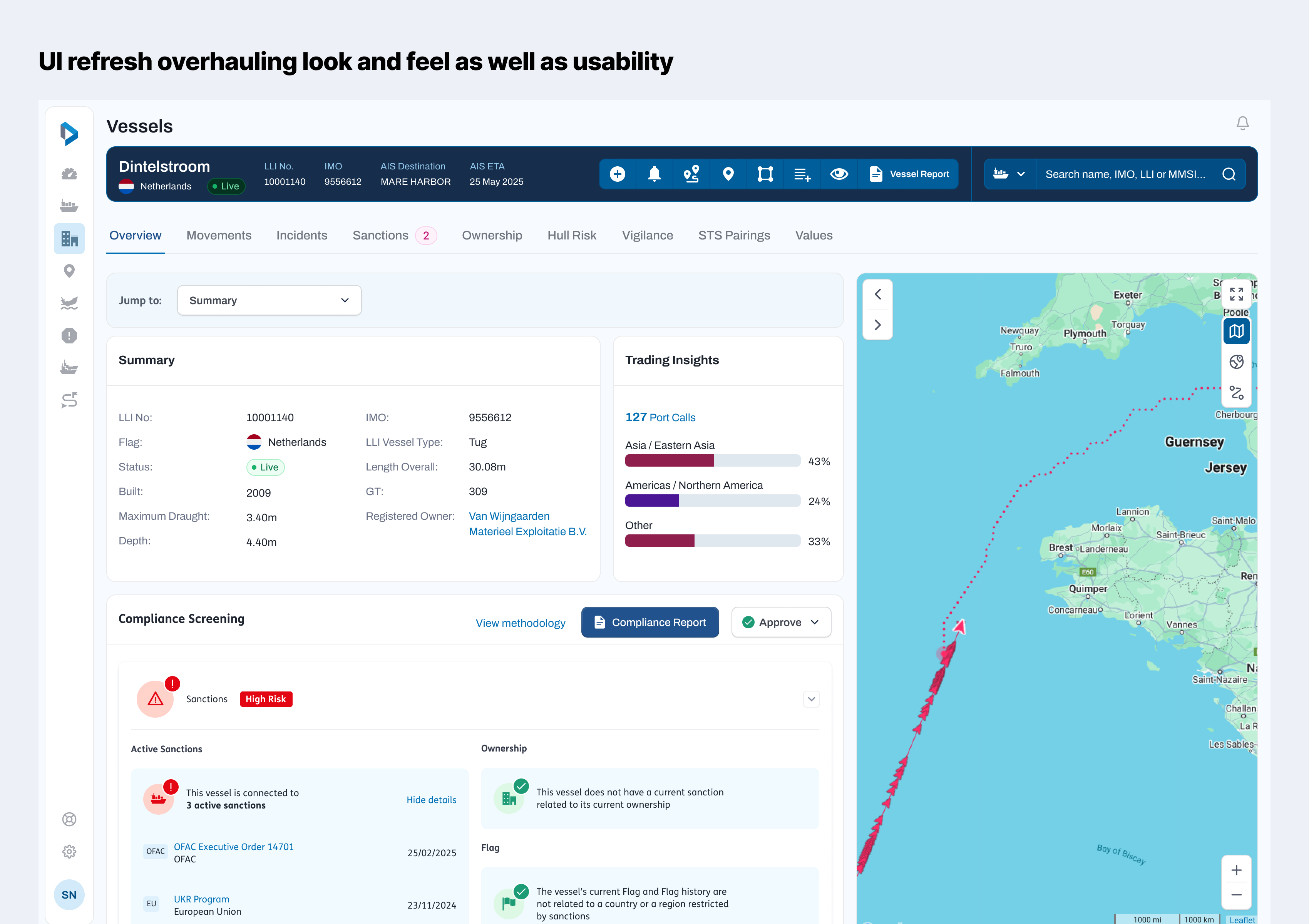Open the map pin location toolbar icon
The image size is (1309, 924).
[728, 174]
